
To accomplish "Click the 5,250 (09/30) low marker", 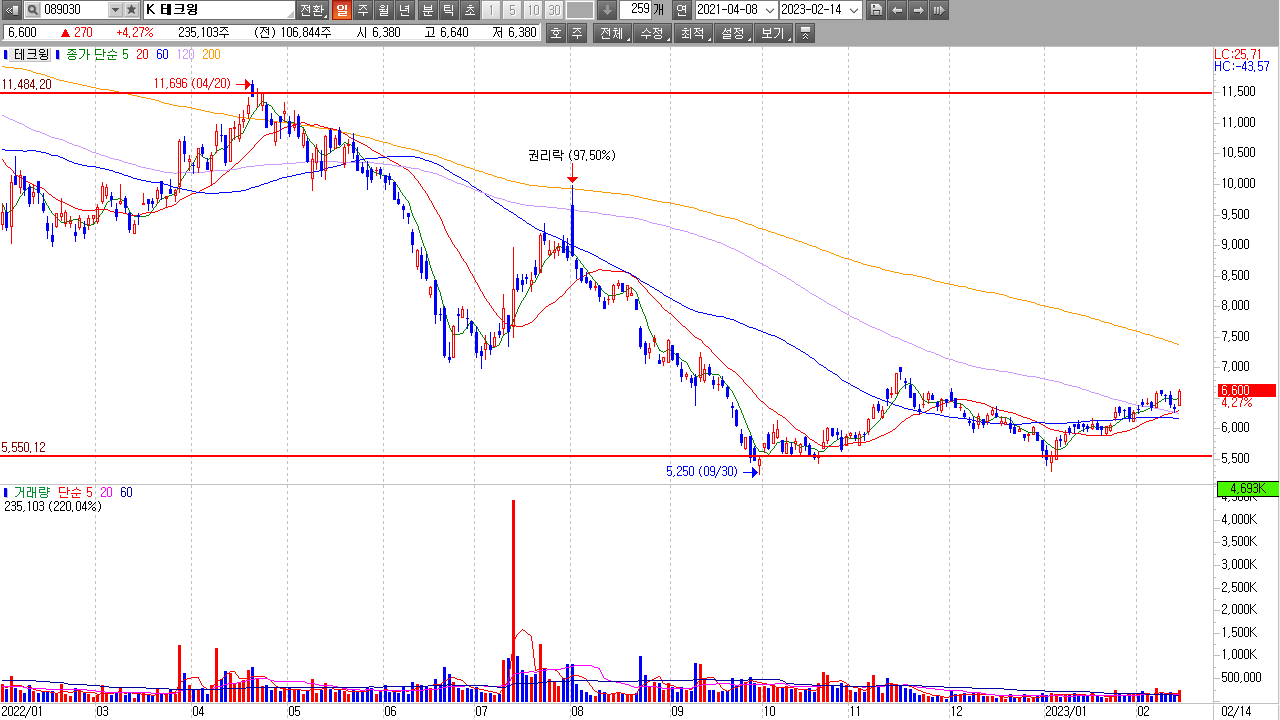I will pyautogui.click(x=701, y=470).
